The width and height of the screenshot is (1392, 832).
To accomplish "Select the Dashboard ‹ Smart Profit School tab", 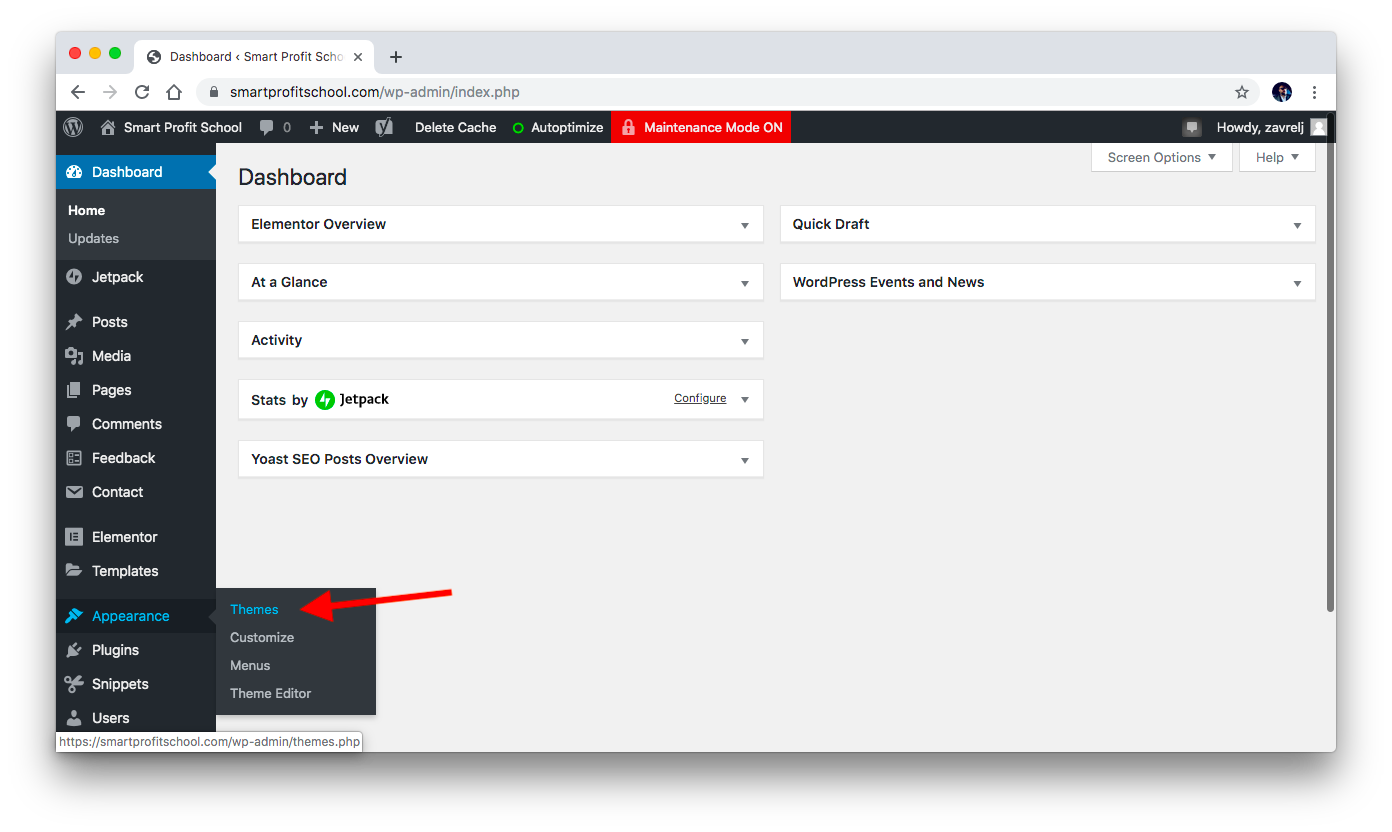I will (255, 57).
